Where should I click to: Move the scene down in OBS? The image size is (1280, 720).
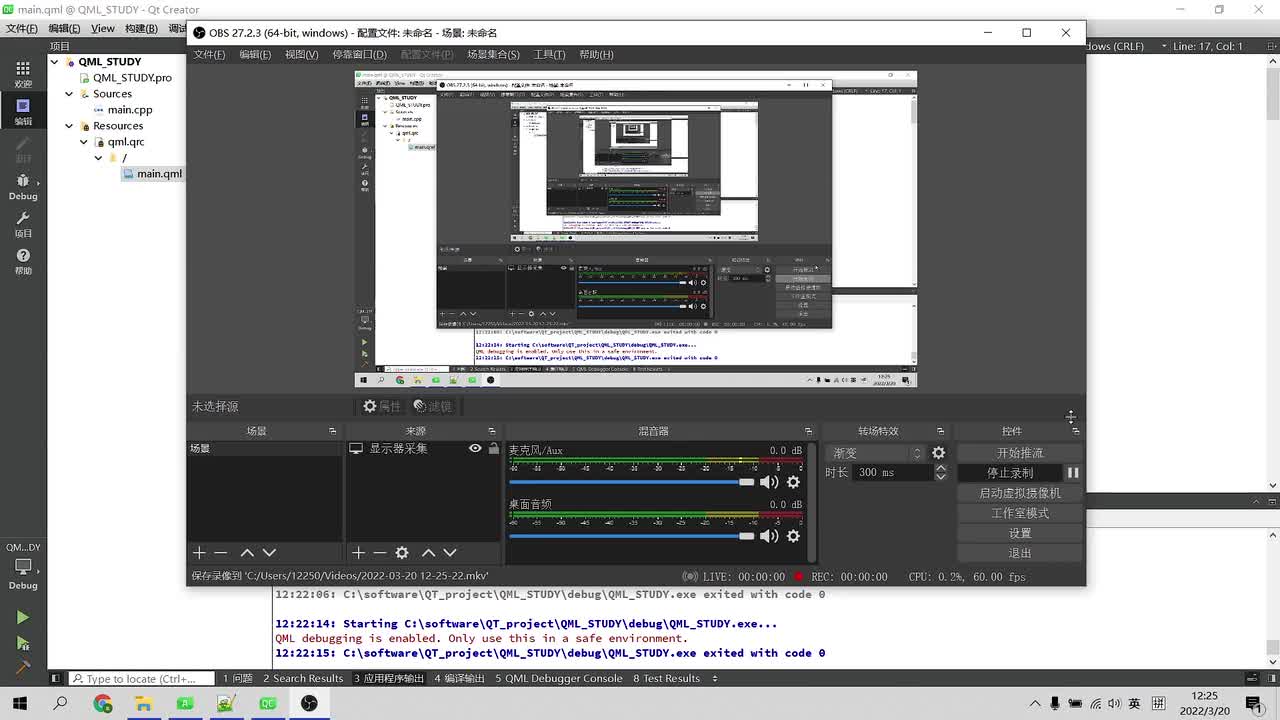tap(269, 552)
